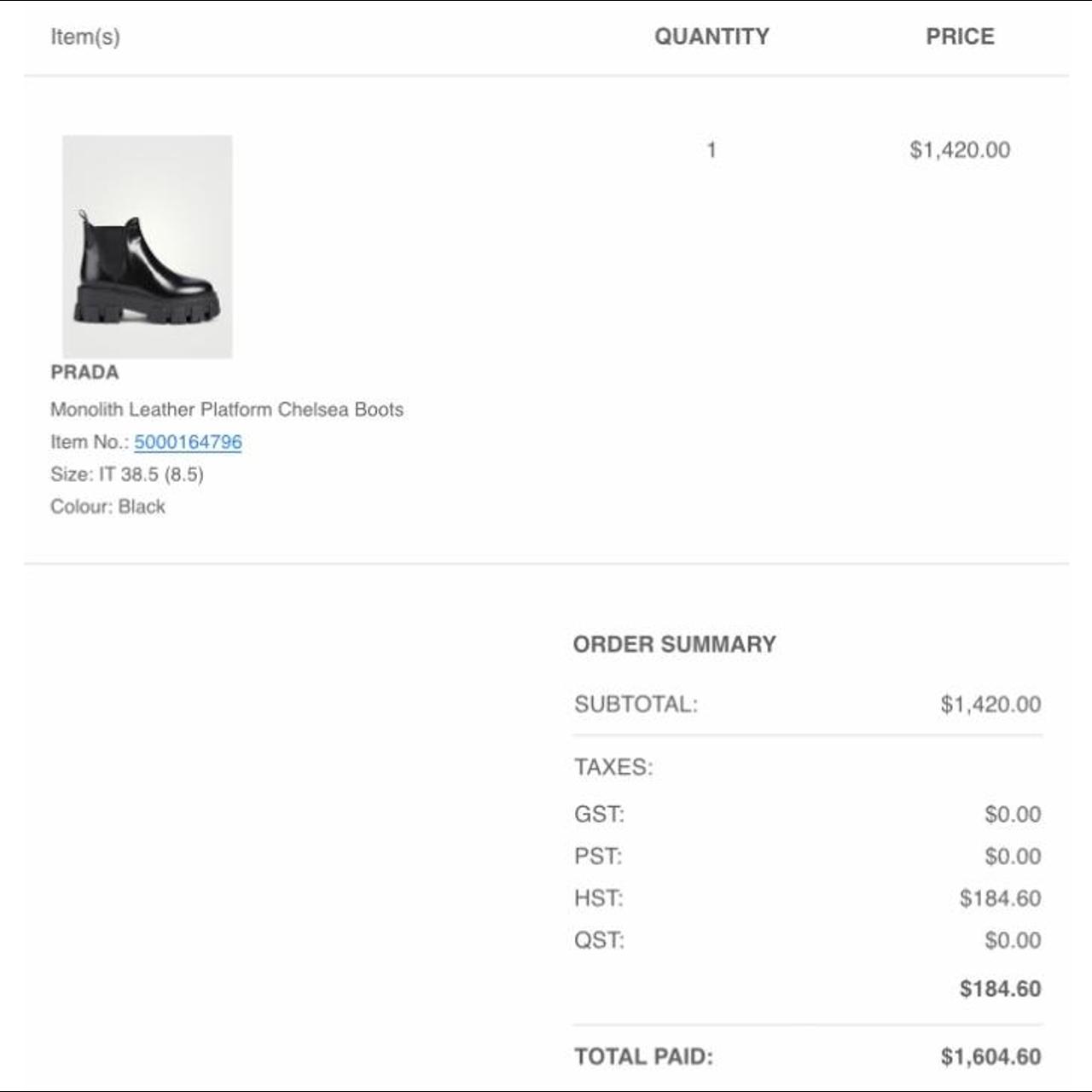Click the PRICE column header
Image resolution: width=1092 pixels, height=1092 pixels.
[960, 36]
